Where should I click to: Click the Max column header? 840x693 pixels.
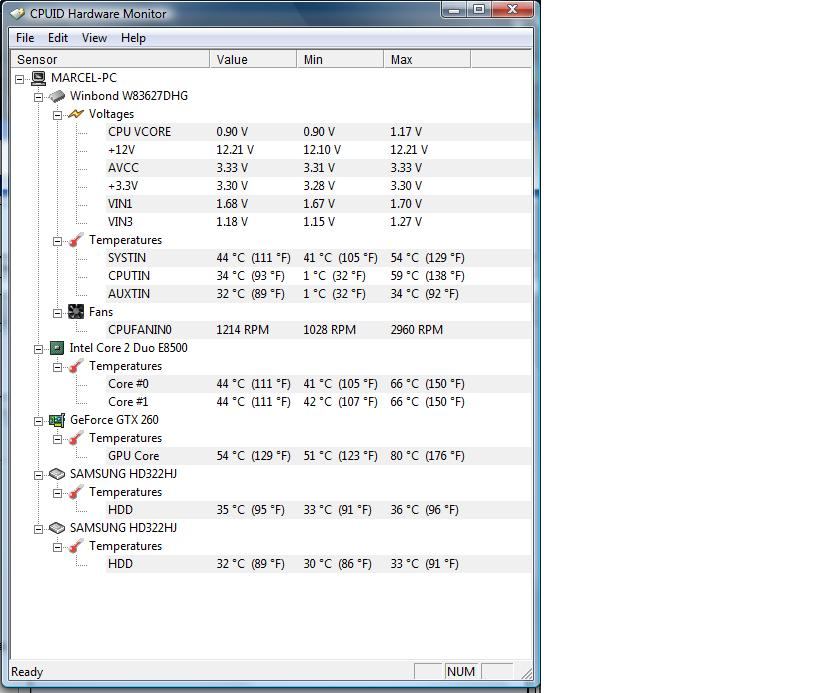(x=427, y=59)
